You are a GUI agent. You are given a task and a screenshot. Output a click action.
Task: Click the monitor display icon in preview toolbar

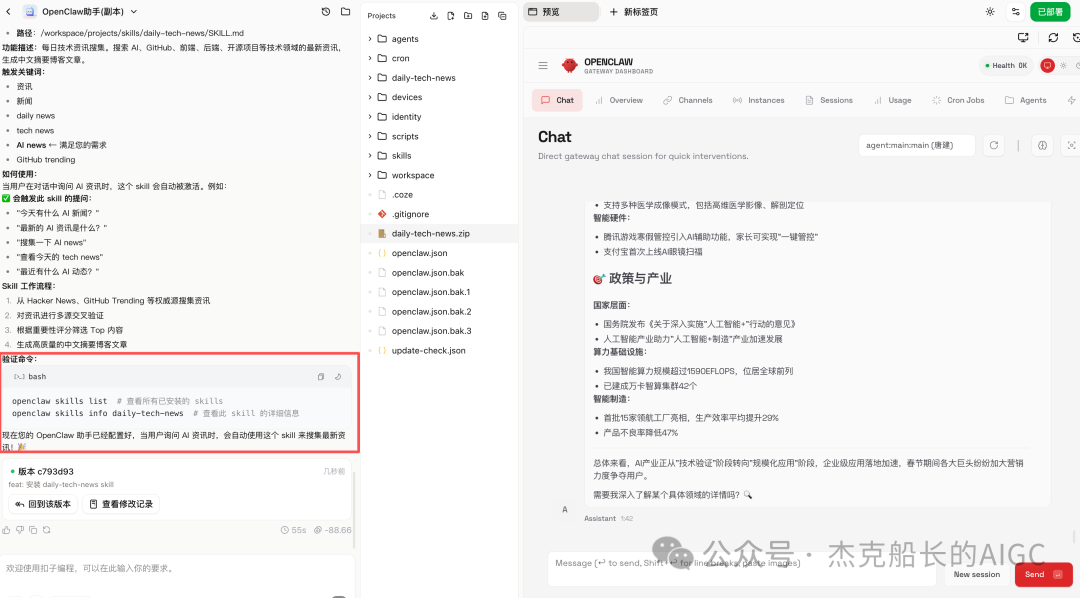click(1023, 37)
